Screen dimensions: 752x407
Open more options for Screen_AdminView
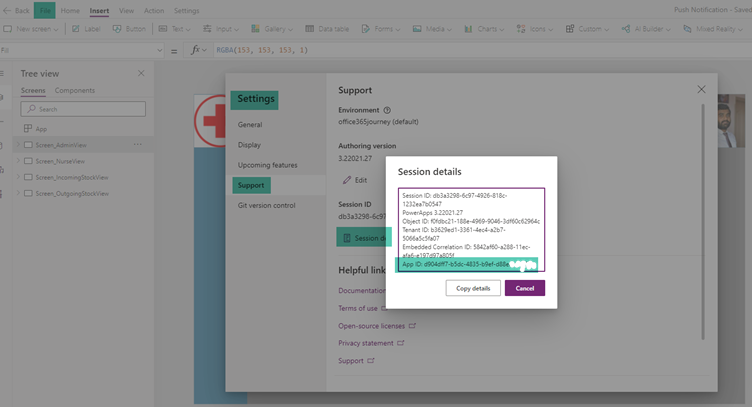[138, 144]
